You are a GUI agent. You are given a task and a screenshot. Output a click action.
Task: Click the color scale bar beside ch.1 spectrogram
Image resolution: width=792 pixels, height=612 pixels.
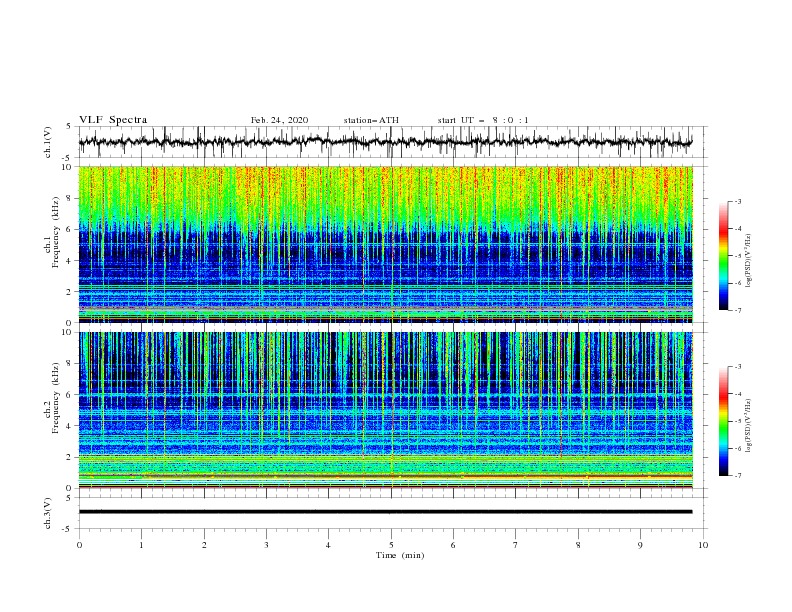(x=723, y=256)
